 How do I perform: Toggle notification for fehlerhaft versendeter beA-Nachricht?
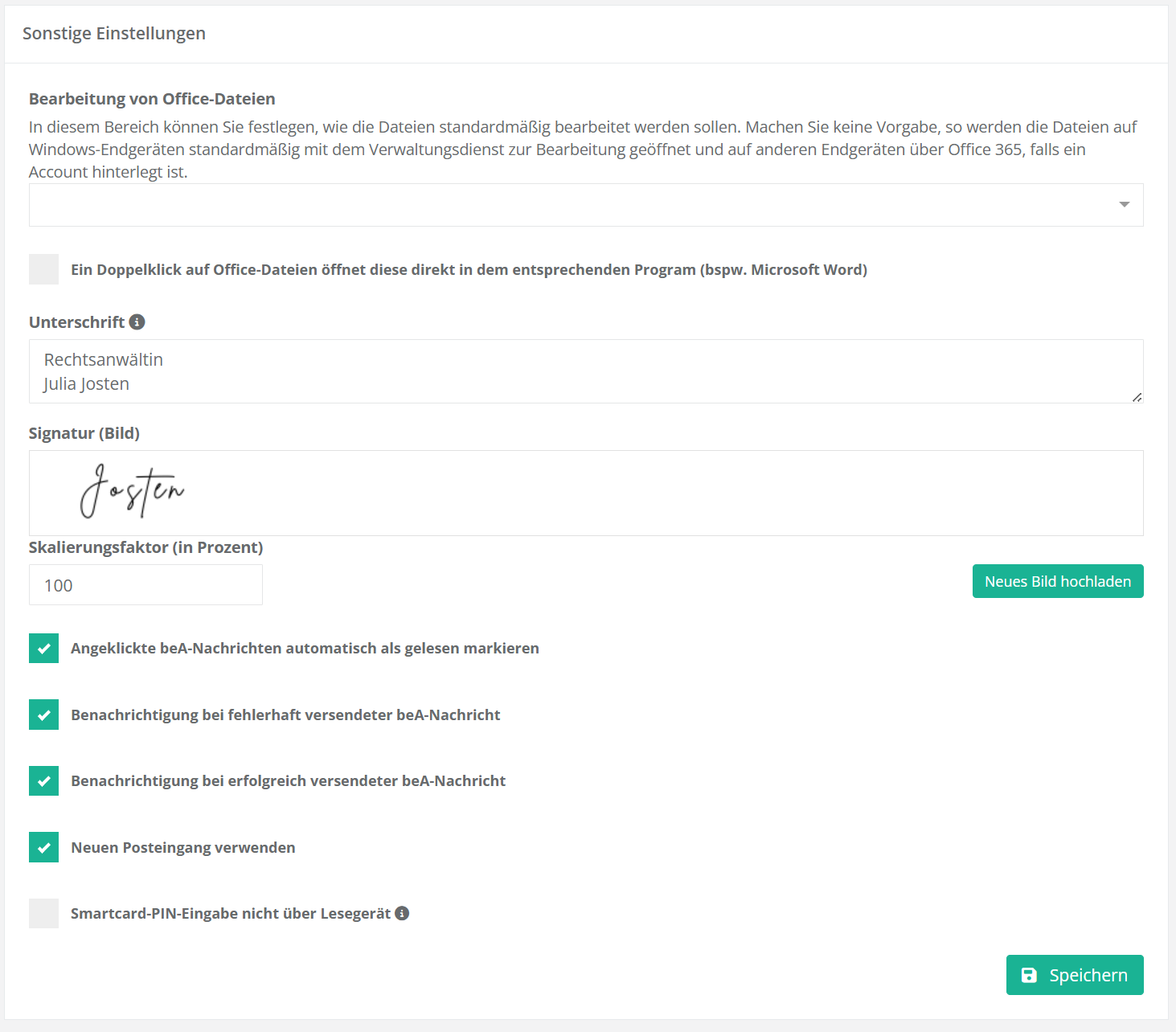tap(44, 715)
